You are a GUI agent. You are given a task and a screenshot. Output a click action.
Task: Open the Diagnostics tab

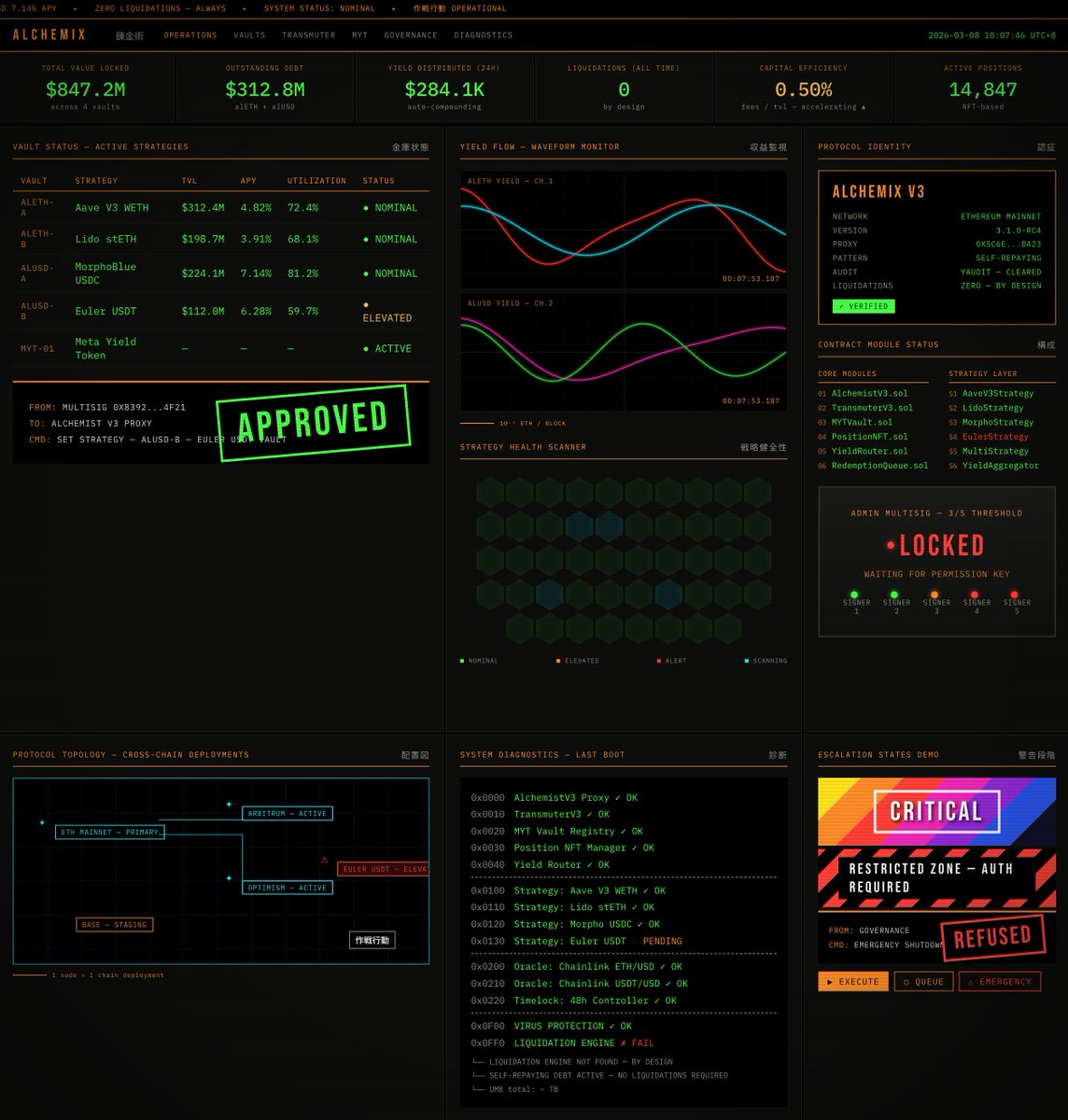[x=483, y=35]
